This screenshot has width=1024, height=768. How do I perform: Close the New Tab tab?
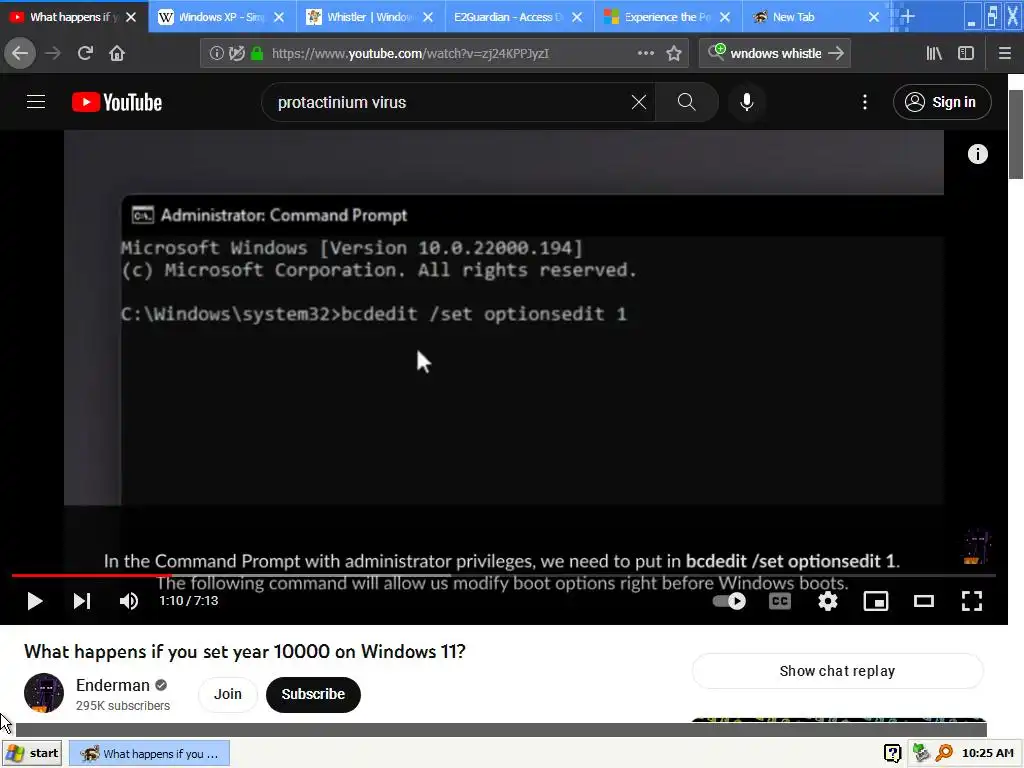(874, 17)
